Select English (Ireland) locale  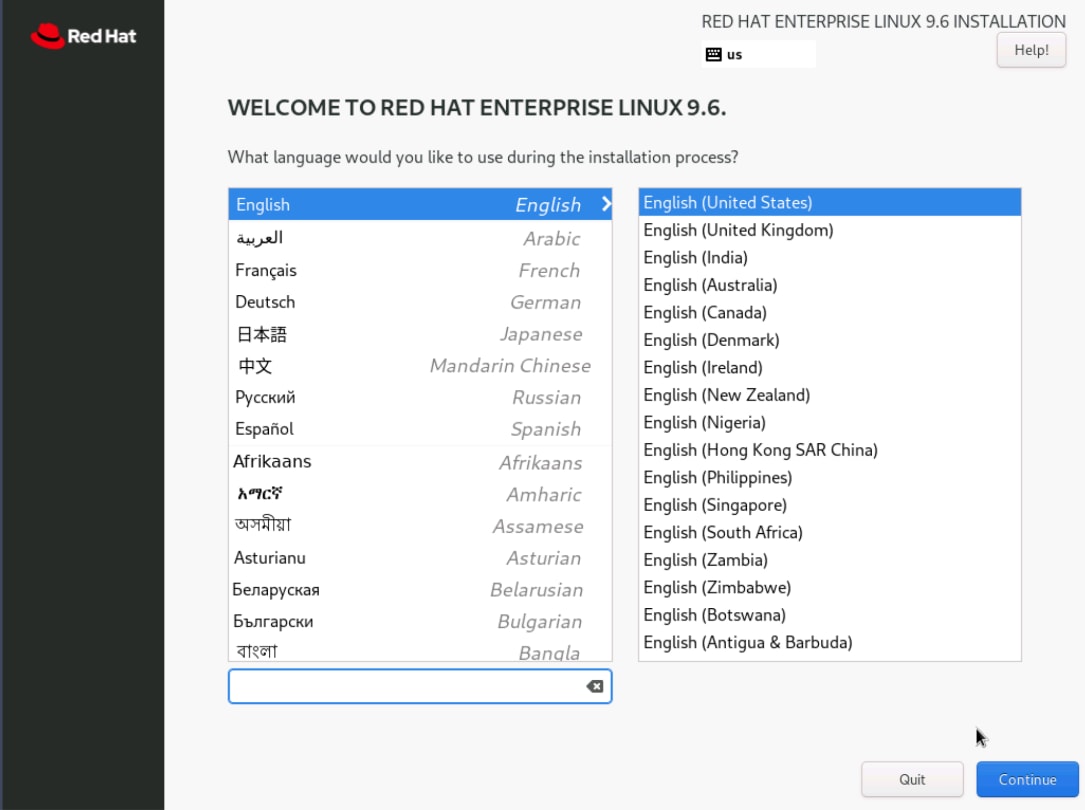click(x=830, y=367)
